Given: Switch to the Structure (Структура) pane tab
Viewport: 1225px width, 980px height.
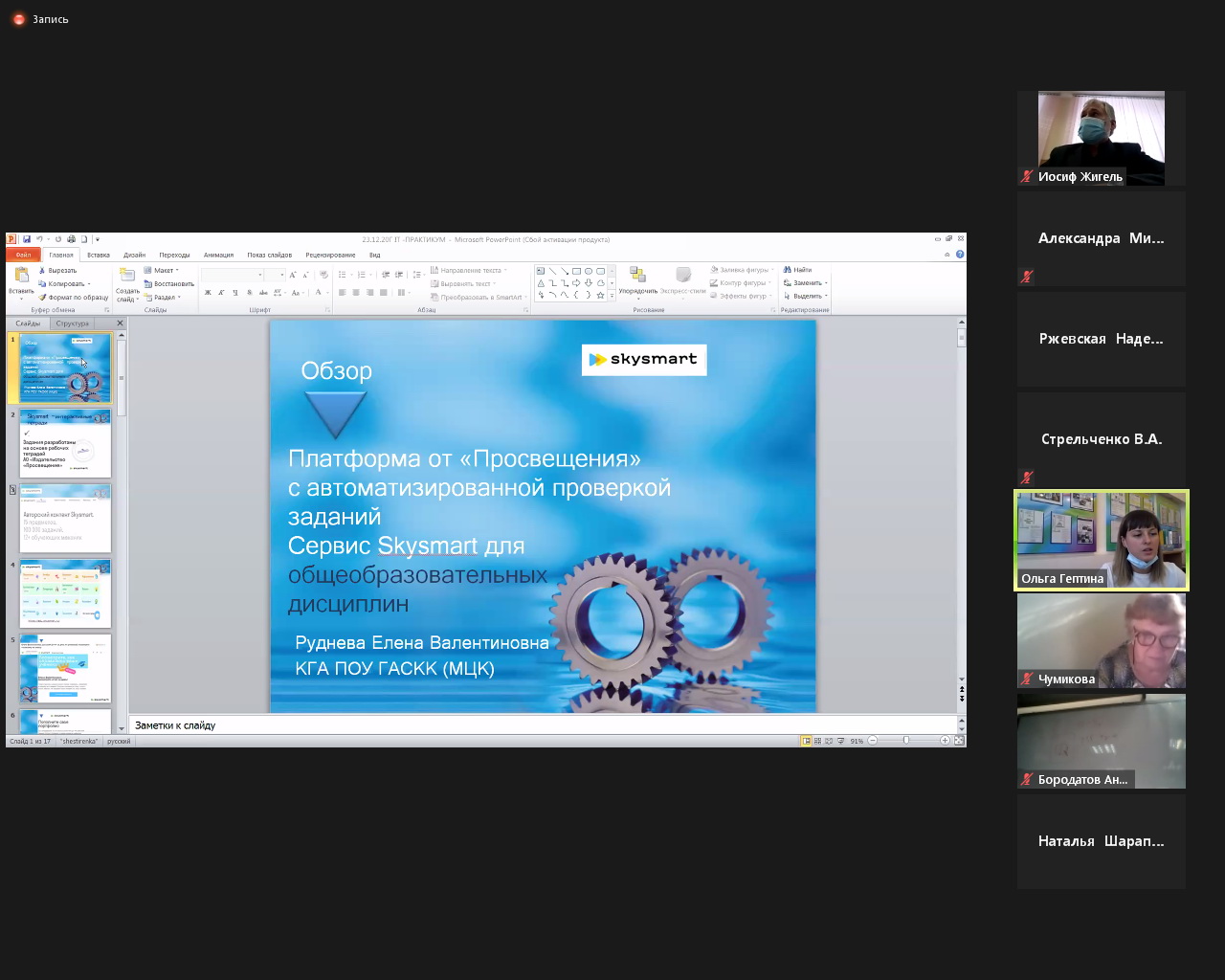Looking at the screenshot, I should (73, 323).
